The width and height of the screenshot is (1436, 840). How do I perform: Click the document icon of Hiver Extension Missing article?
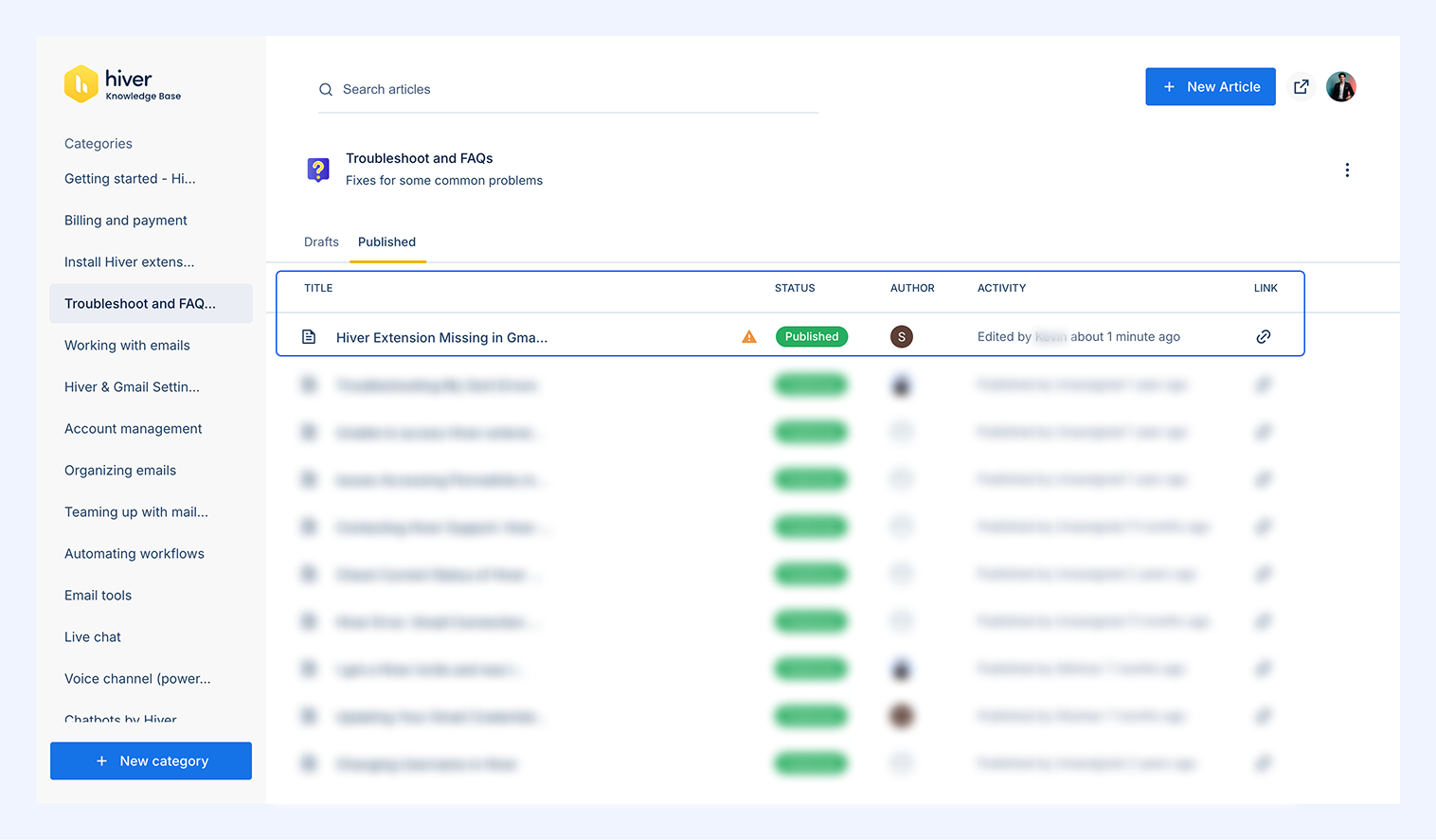[x=309, y=337]
